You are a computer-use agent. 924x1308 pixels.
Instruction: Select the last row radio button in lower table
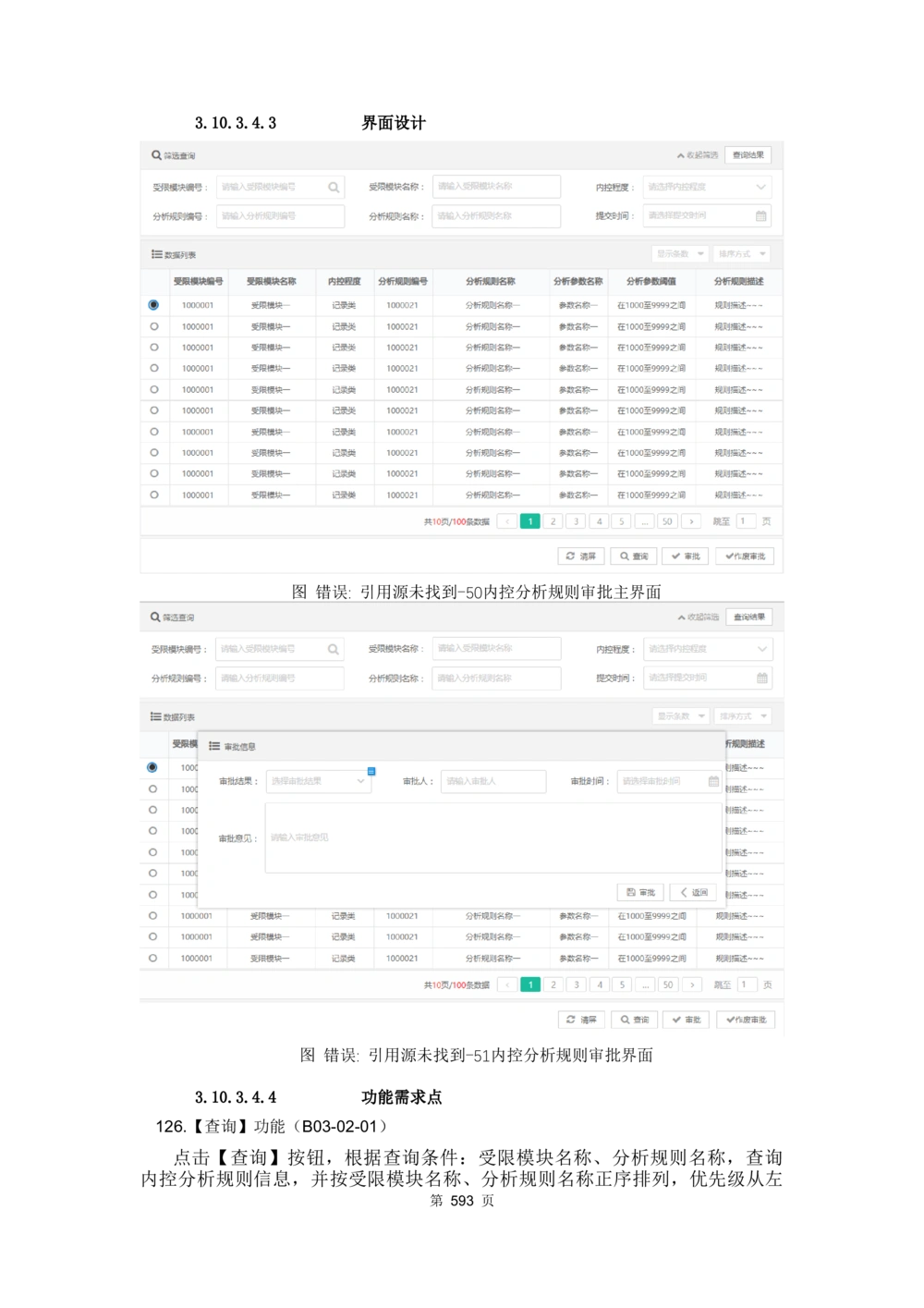pos(152,959)
